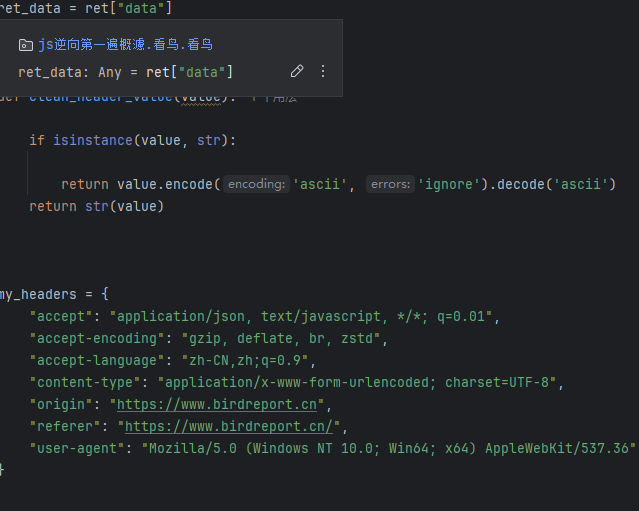Screen dimensions: 639x511
Task: Click the "user-agent" key string
Action: coord(78,448)
